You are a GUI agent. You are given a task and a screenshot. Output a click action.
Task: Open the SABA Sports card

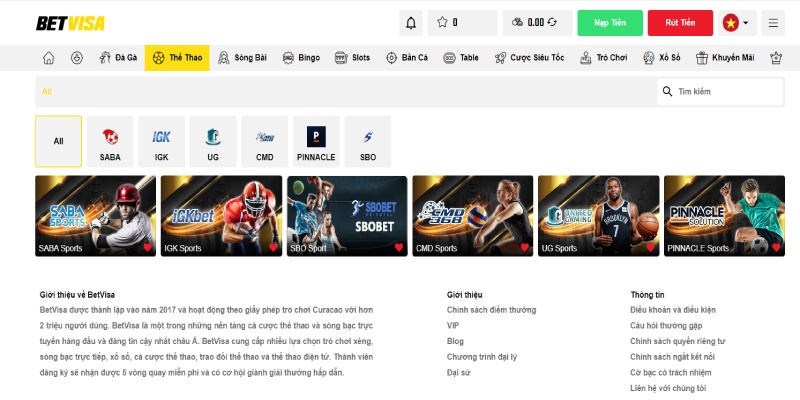click(95, 216)
